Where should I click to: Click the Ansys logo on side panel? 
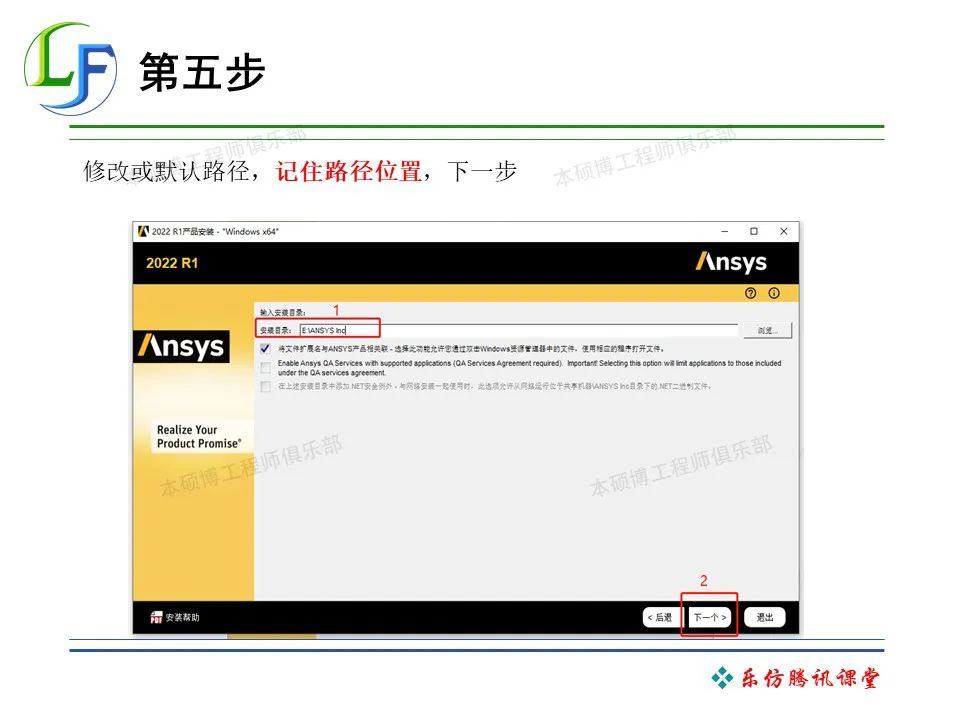tap(182, 347)
